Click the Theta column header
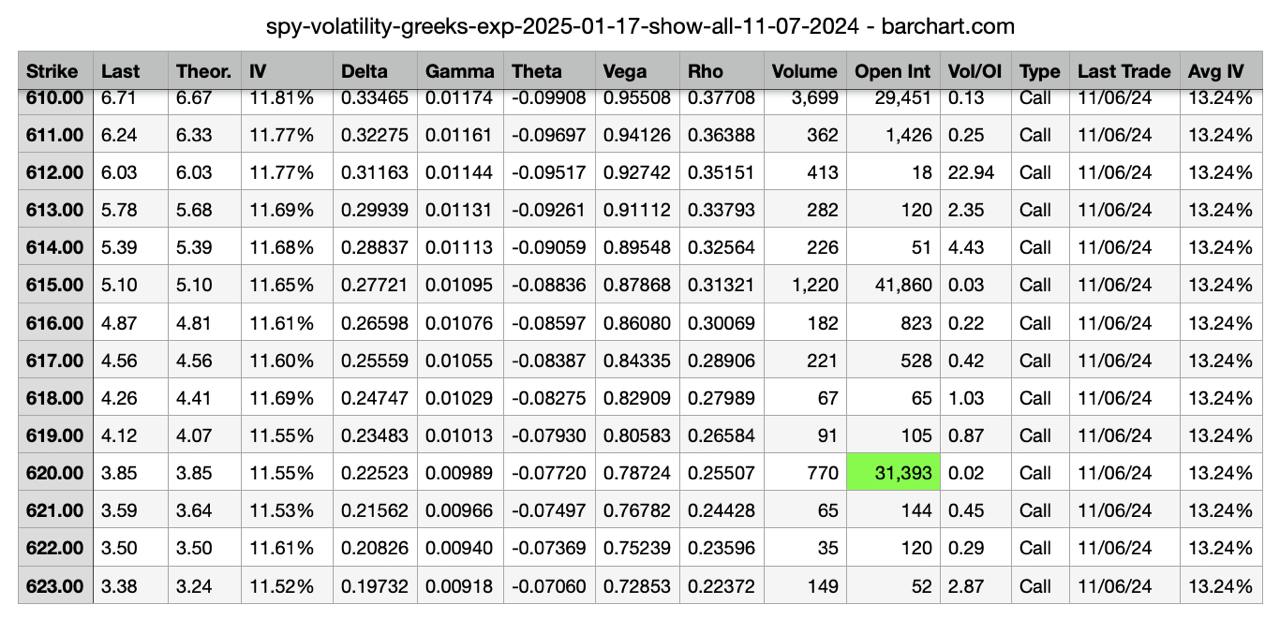1280x620 pixels. 537,71
